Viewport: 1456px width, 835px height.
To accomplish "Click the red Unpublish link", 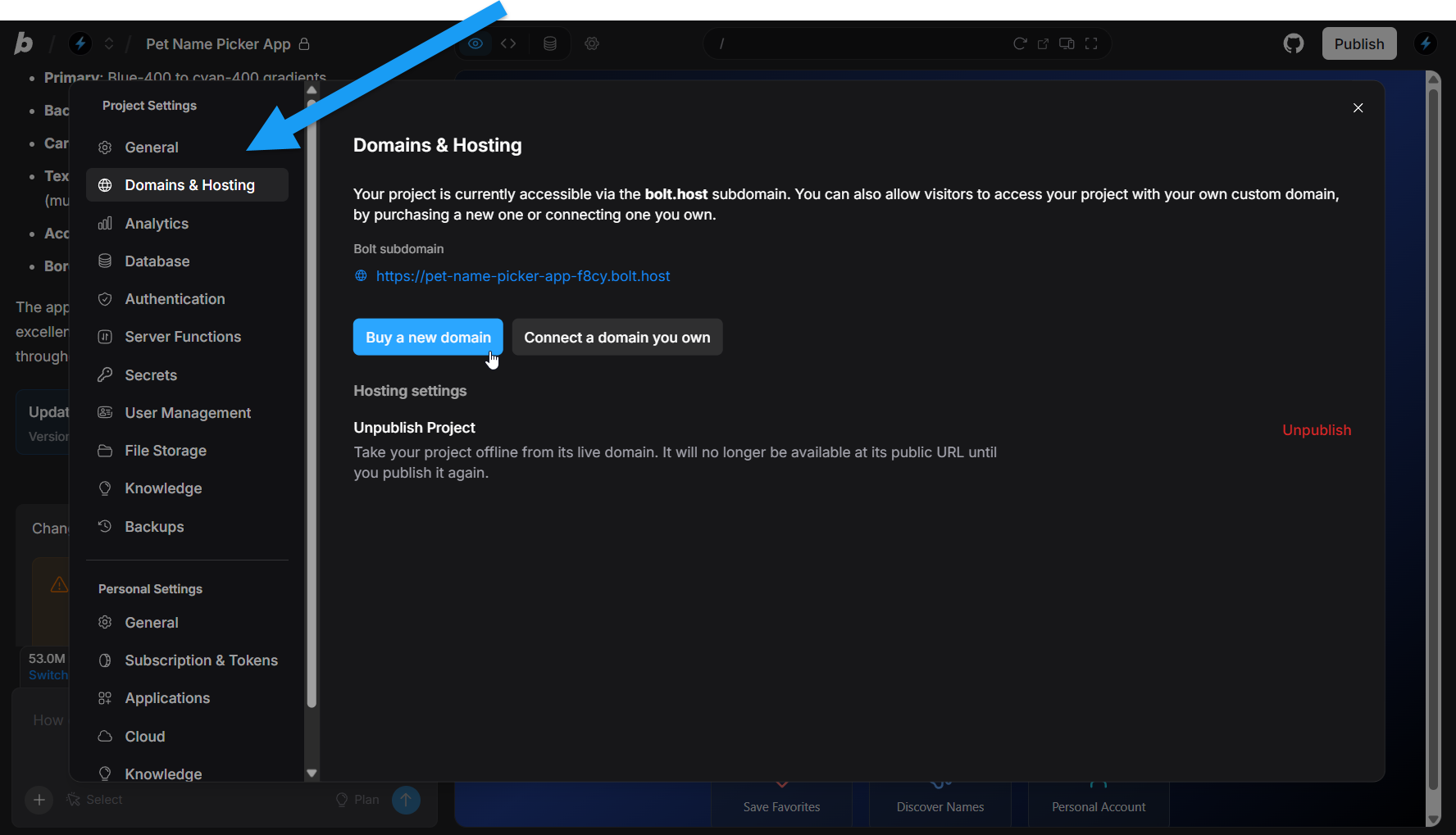I will [1317, 430].
